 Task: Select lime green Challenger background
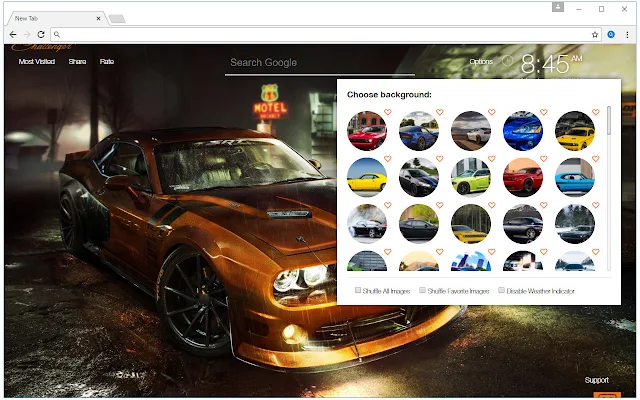(471, 178)
